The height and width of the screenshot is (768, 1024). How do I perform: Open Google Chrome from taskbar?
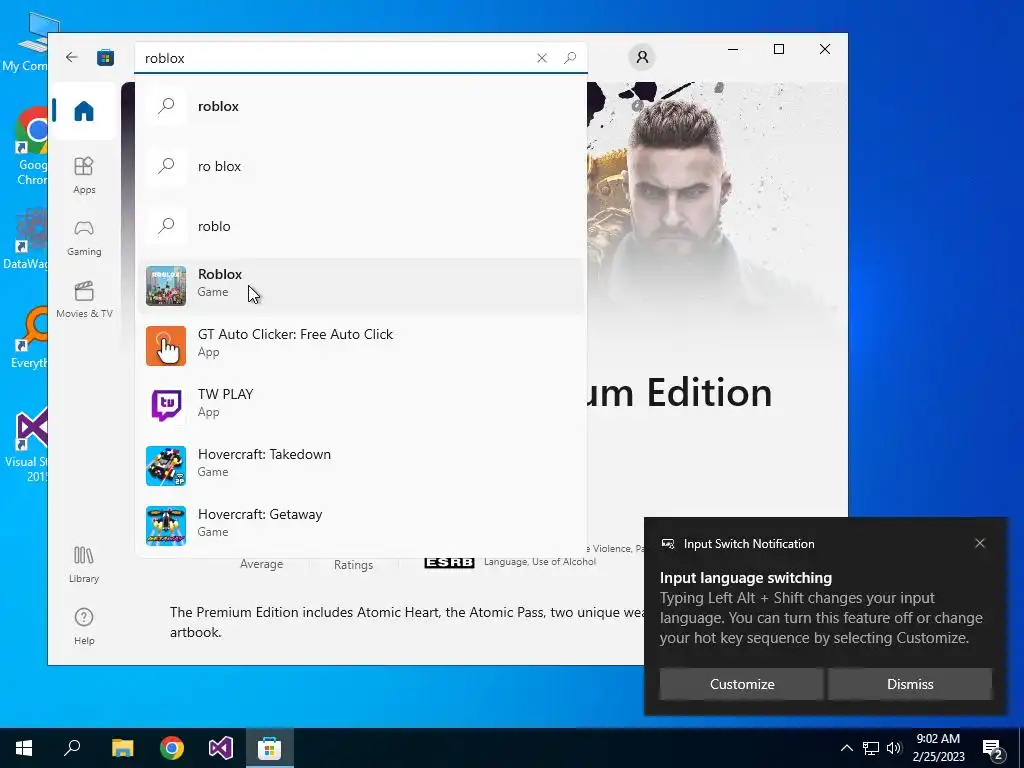coord(172,748)
